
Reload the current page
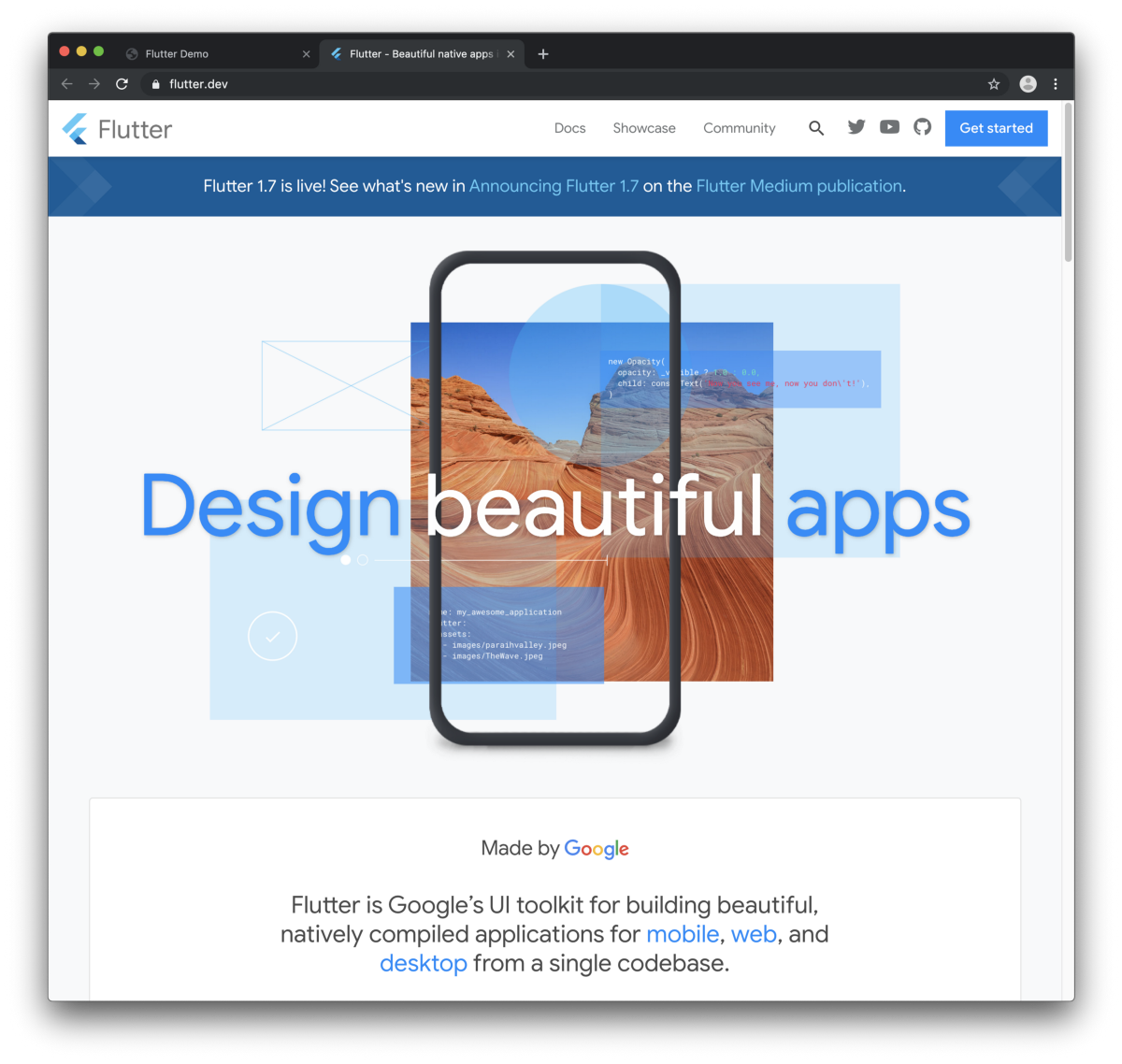pyautogui.click(x=122, y=83)
